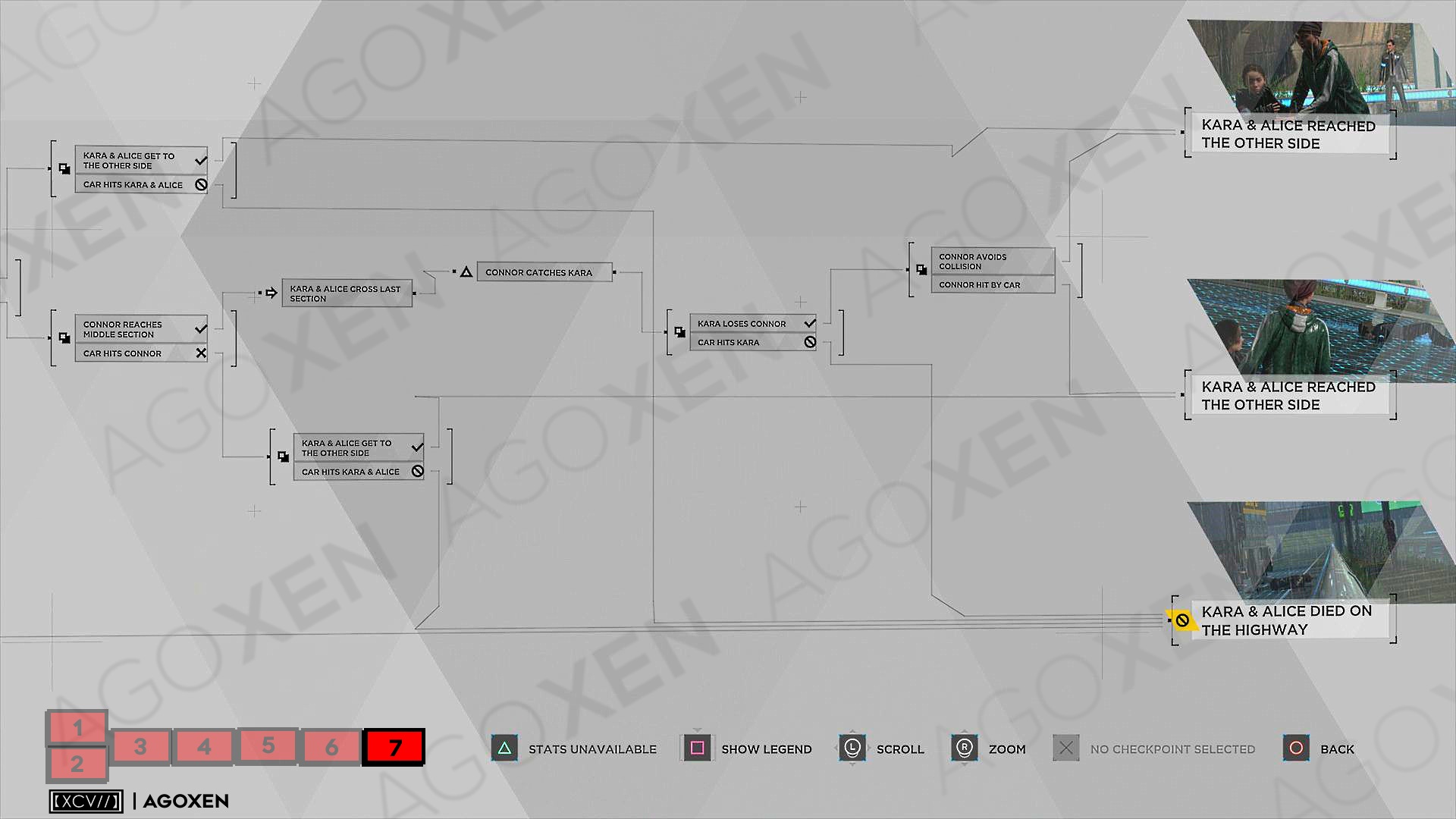Screen dimensions: 1456x819
Task: Select chapter 6 tab
Action: pyautogui.click(x=330, y=747)
